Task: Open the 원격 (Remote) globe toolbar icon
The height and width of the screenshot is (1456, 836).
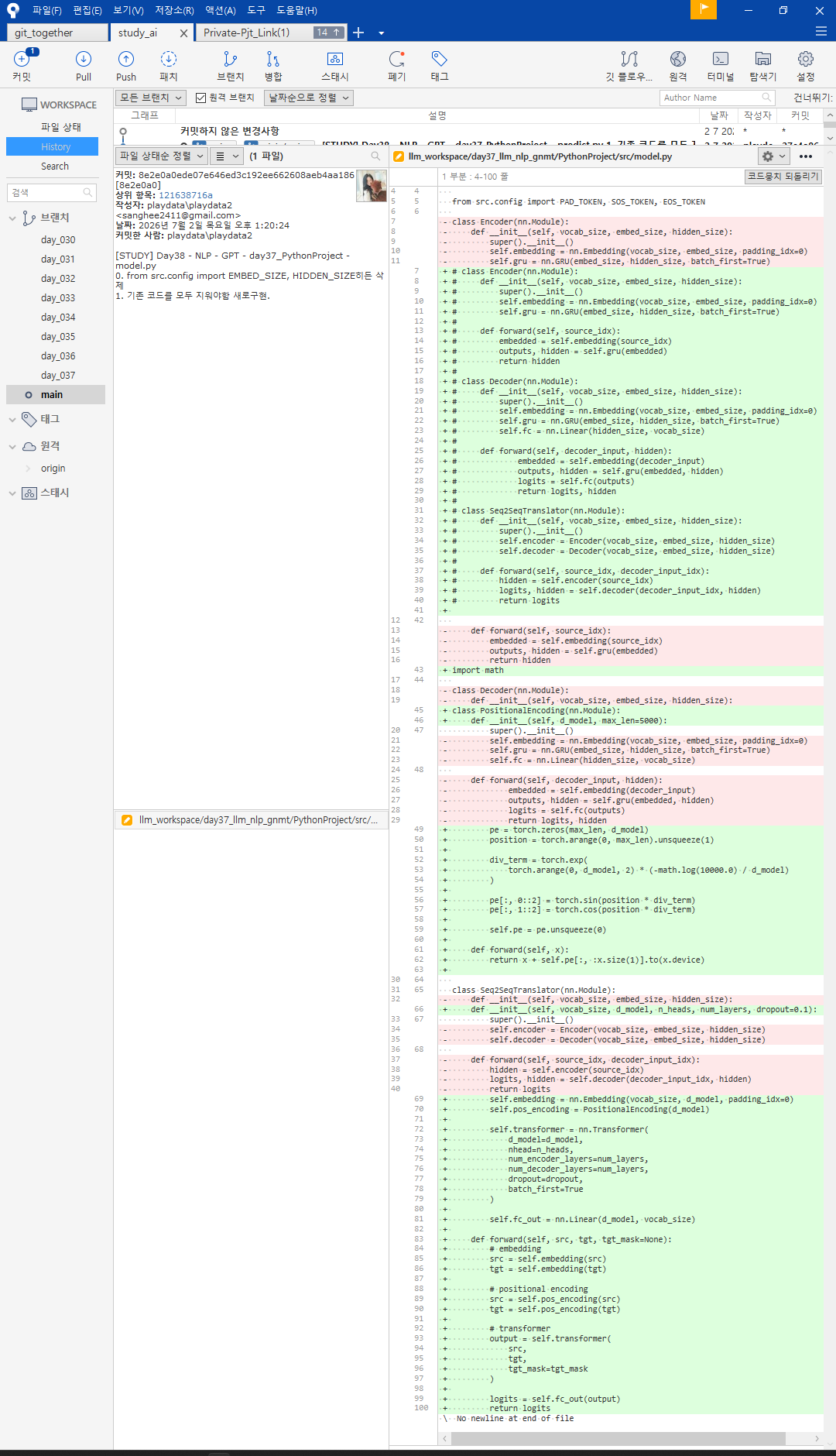Action: pos(678,65)
